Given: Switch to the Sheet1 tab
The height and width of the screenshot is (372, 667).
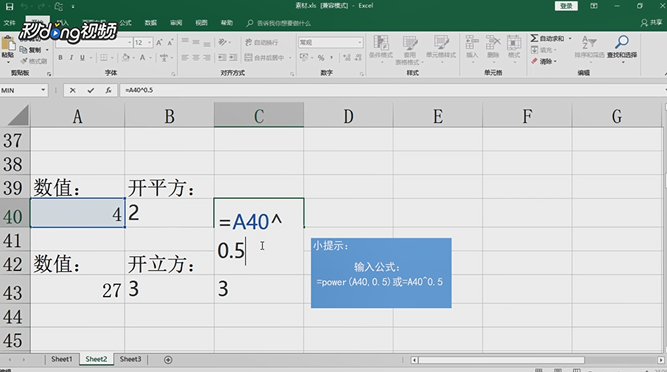Looking at the screenshot, I should pos(62,359).
